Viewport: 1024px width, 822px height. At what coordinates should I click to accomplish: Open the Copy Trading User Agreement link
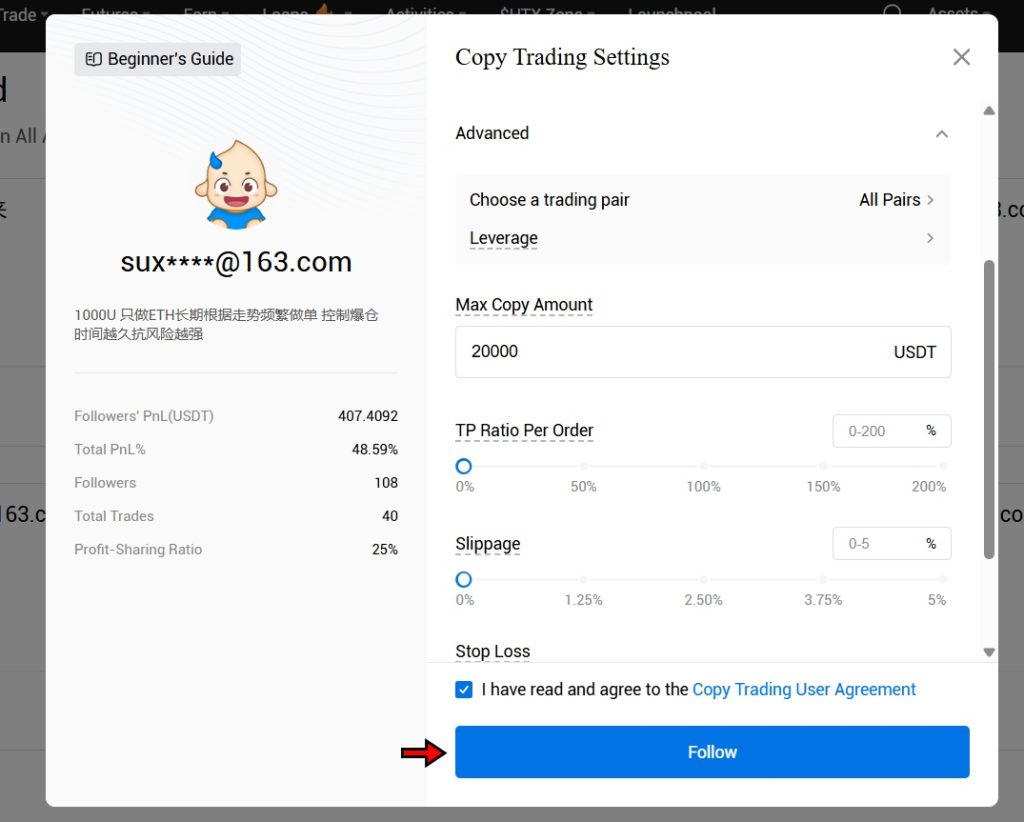[804, 689]
